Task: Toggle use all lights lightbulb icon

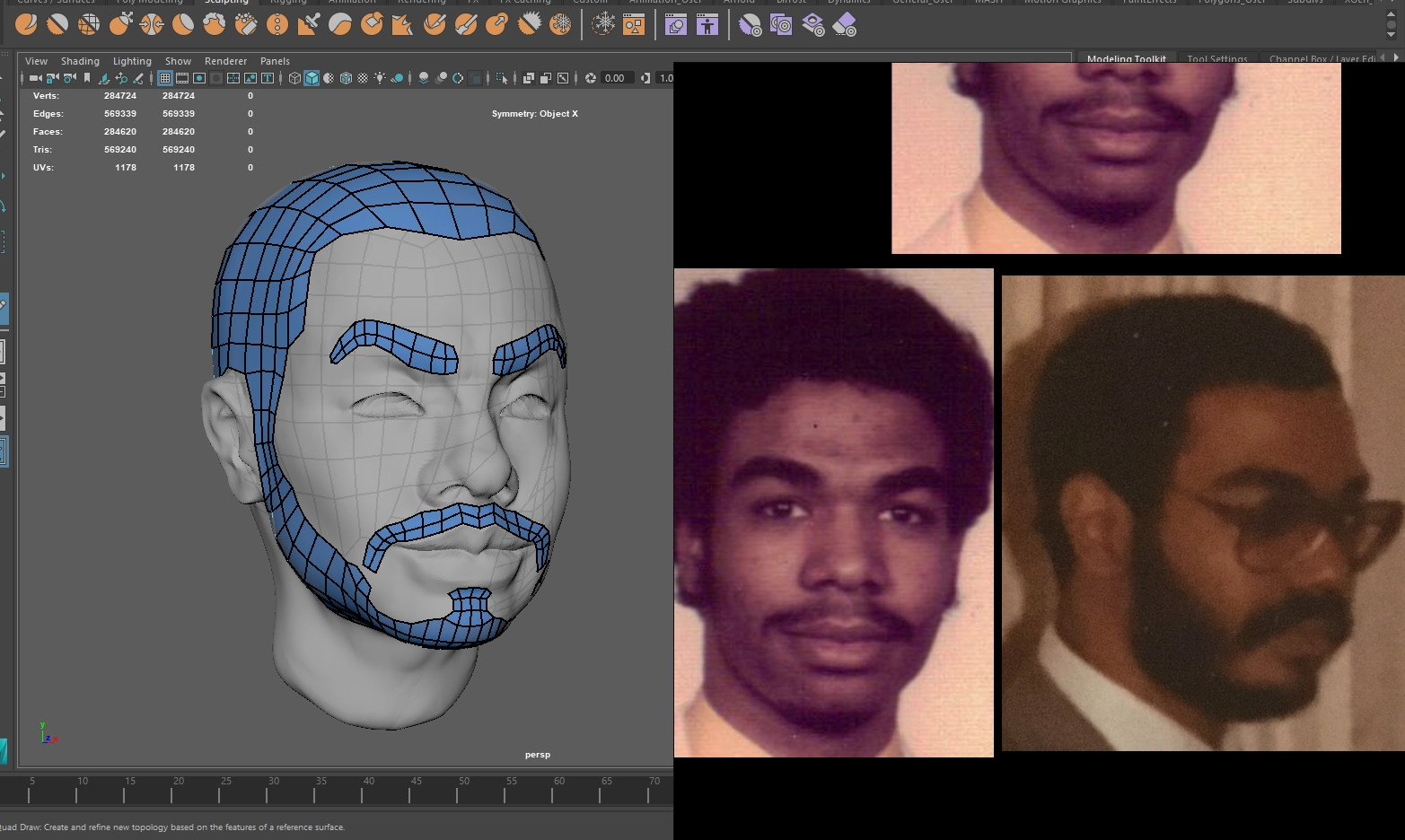Action: pos(380,79)
